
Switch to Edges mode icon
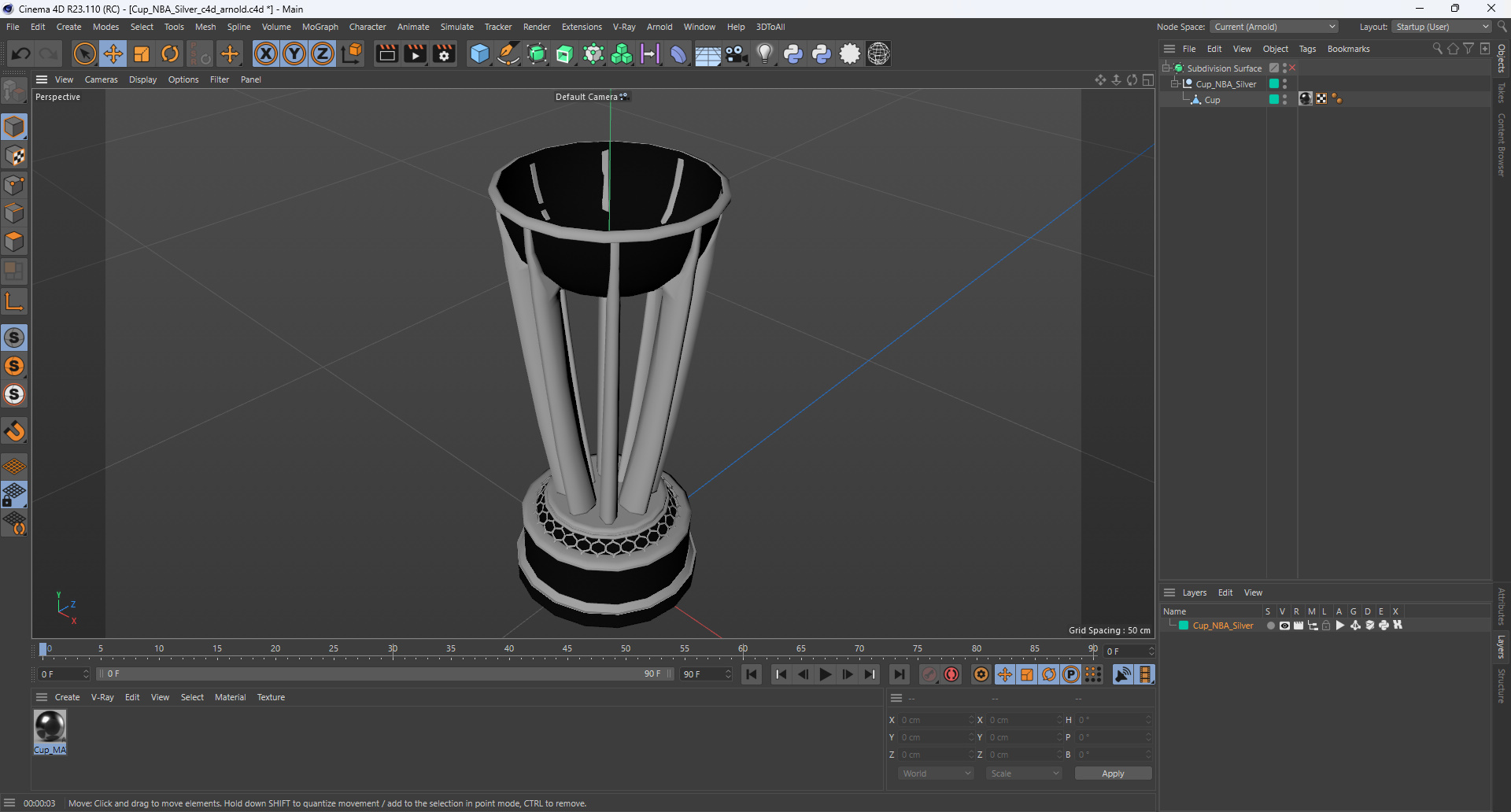pyautogui.click(x=14, y=213)
